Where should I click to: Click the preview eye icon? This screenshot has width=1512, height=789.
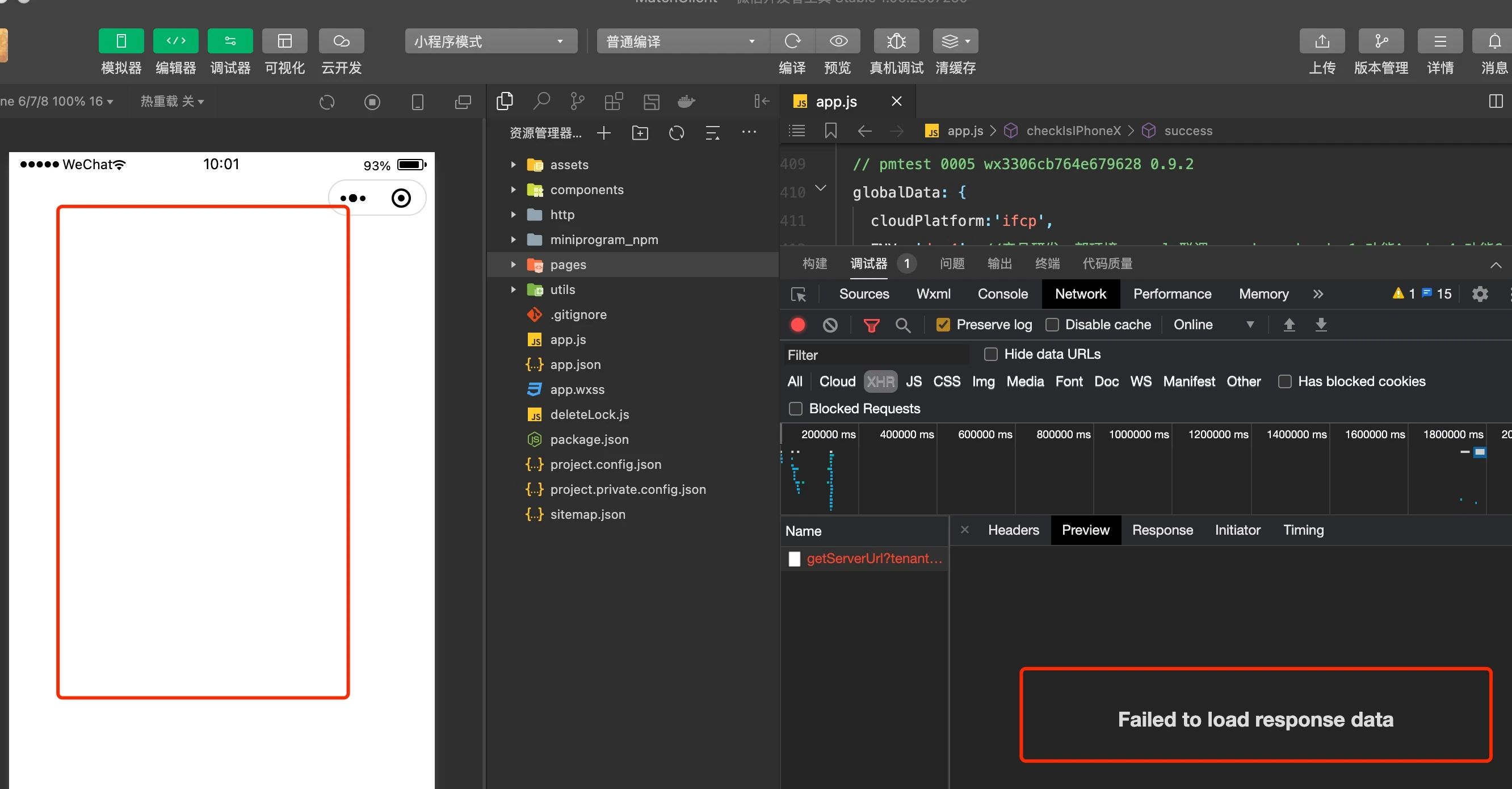[838, 41]
